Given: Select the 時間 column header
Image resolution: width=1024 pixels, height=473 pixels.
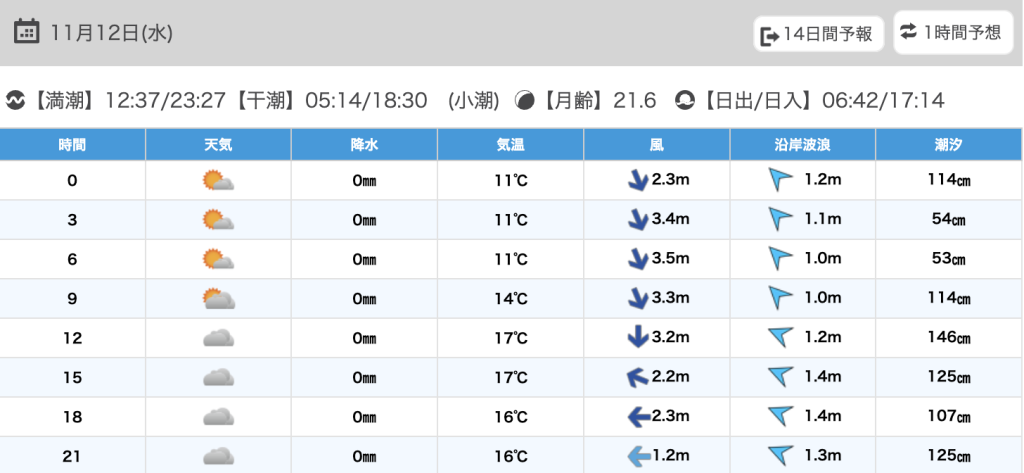Looking at the screenshot, I should coord(72,145).
